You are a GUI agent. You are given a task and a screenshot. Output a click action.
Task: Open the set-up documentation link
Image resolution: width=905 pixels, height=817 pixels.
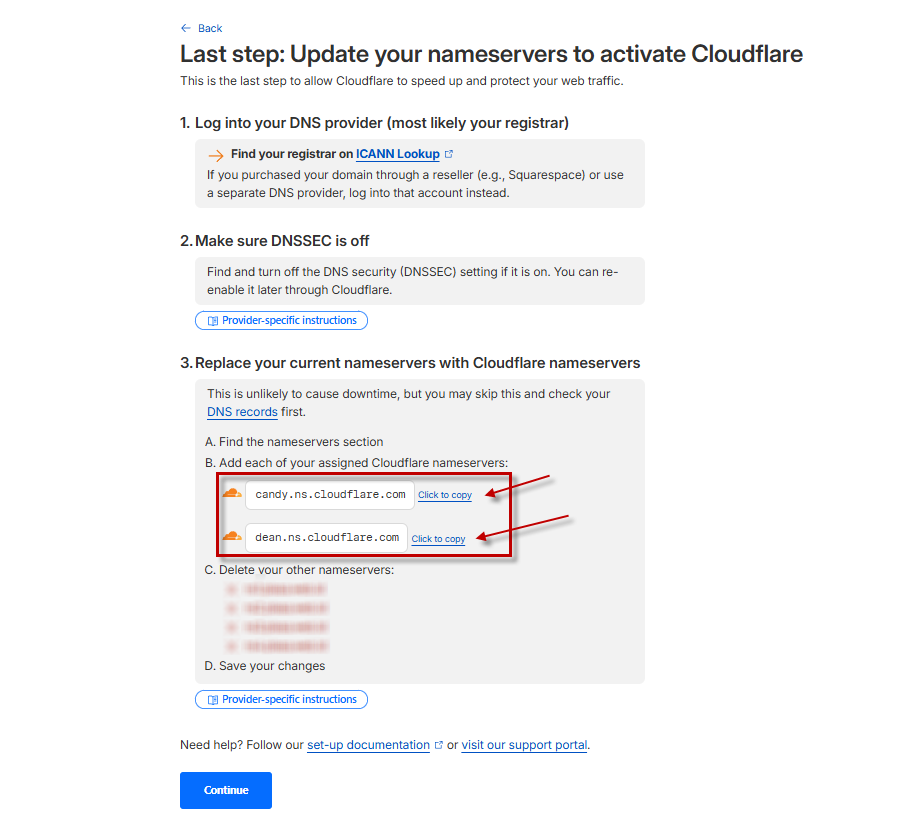368,745
